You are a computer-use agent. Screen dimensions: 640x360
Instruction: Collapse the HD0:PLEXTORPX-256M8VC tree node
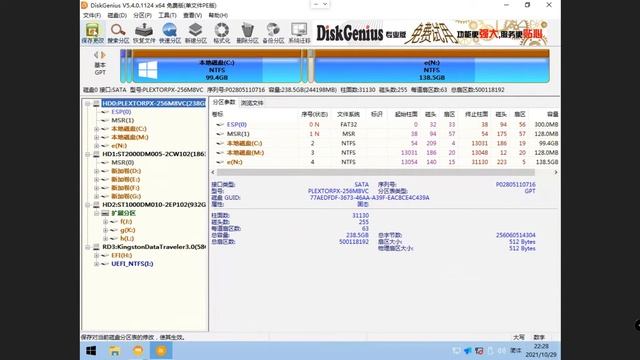coord(87,104)
